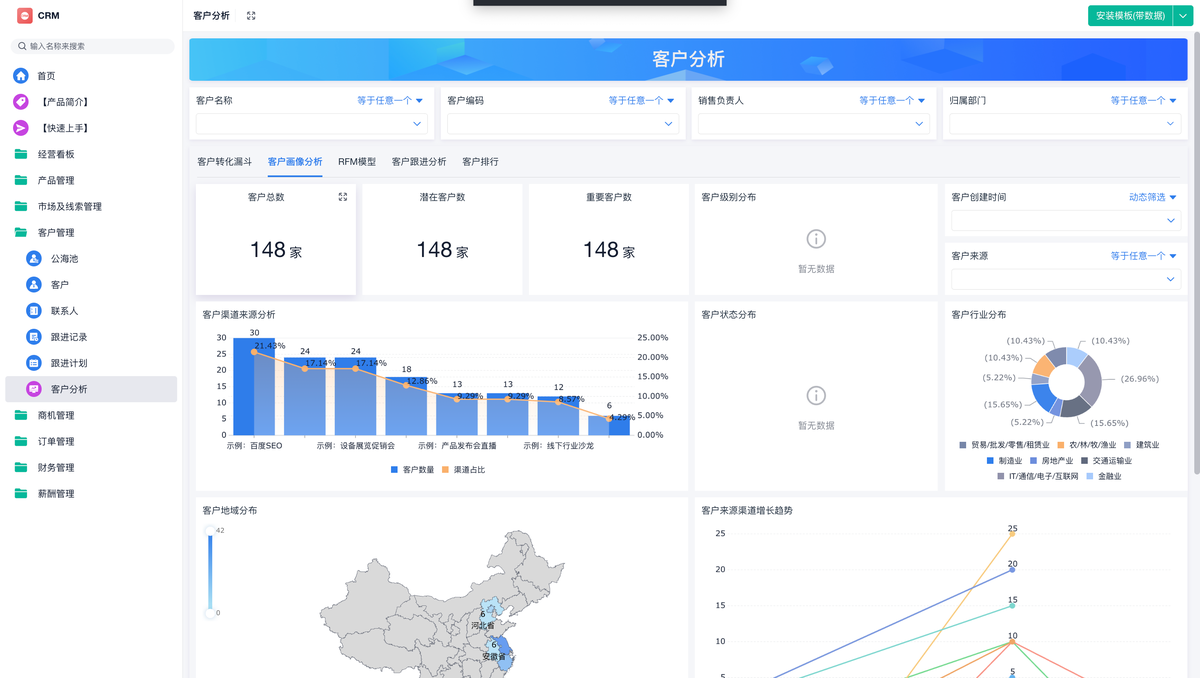Click the CRM logo icon

click(25, 16)
